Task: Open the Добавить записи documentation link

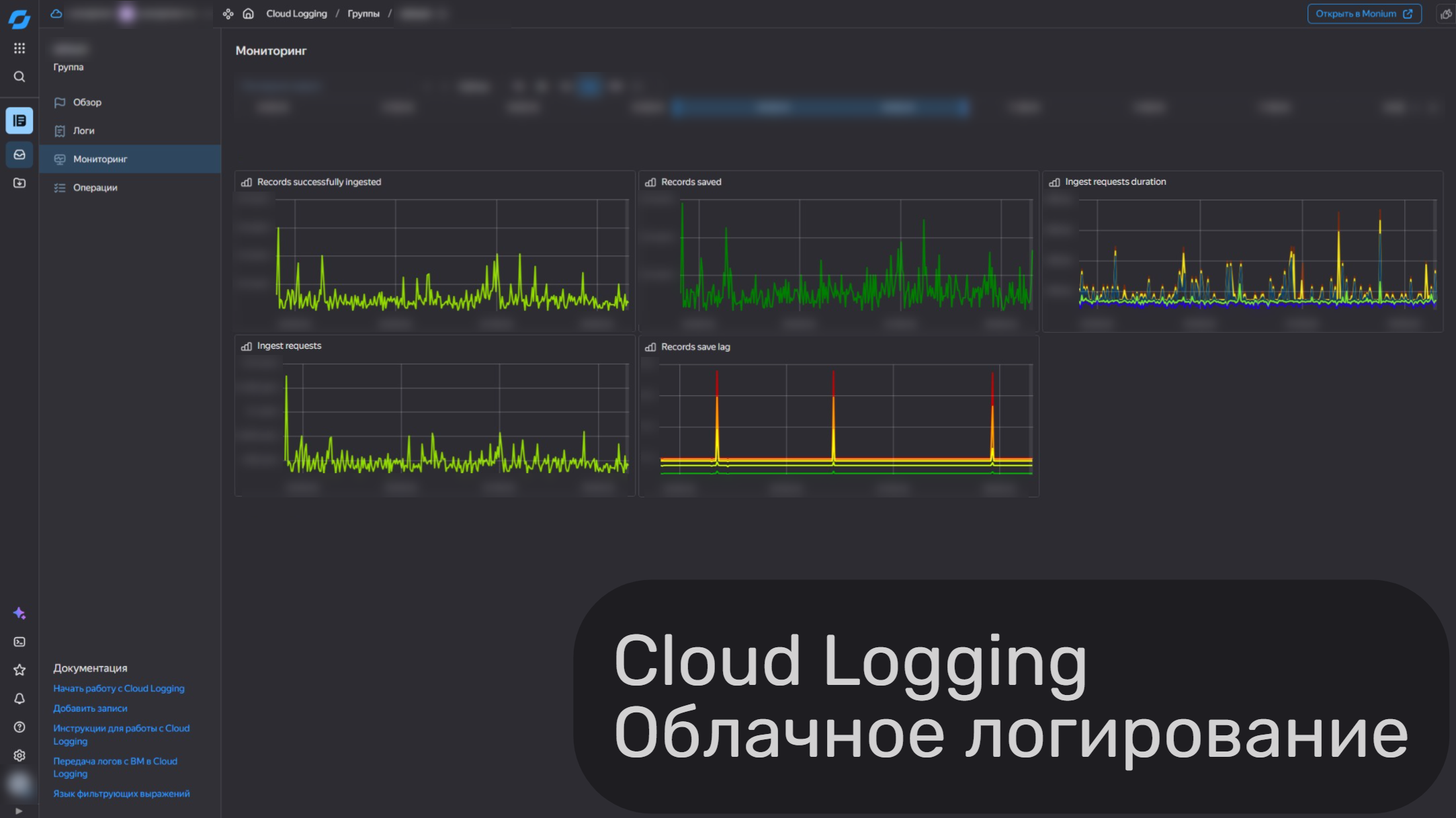Action: (x=91, y=708)
